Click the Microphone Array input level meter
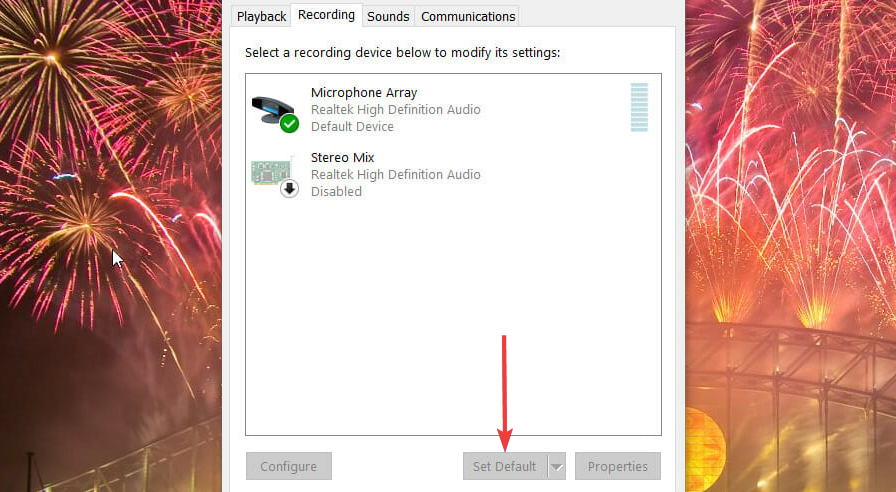896x492 pixels. [x=639, y=107]
